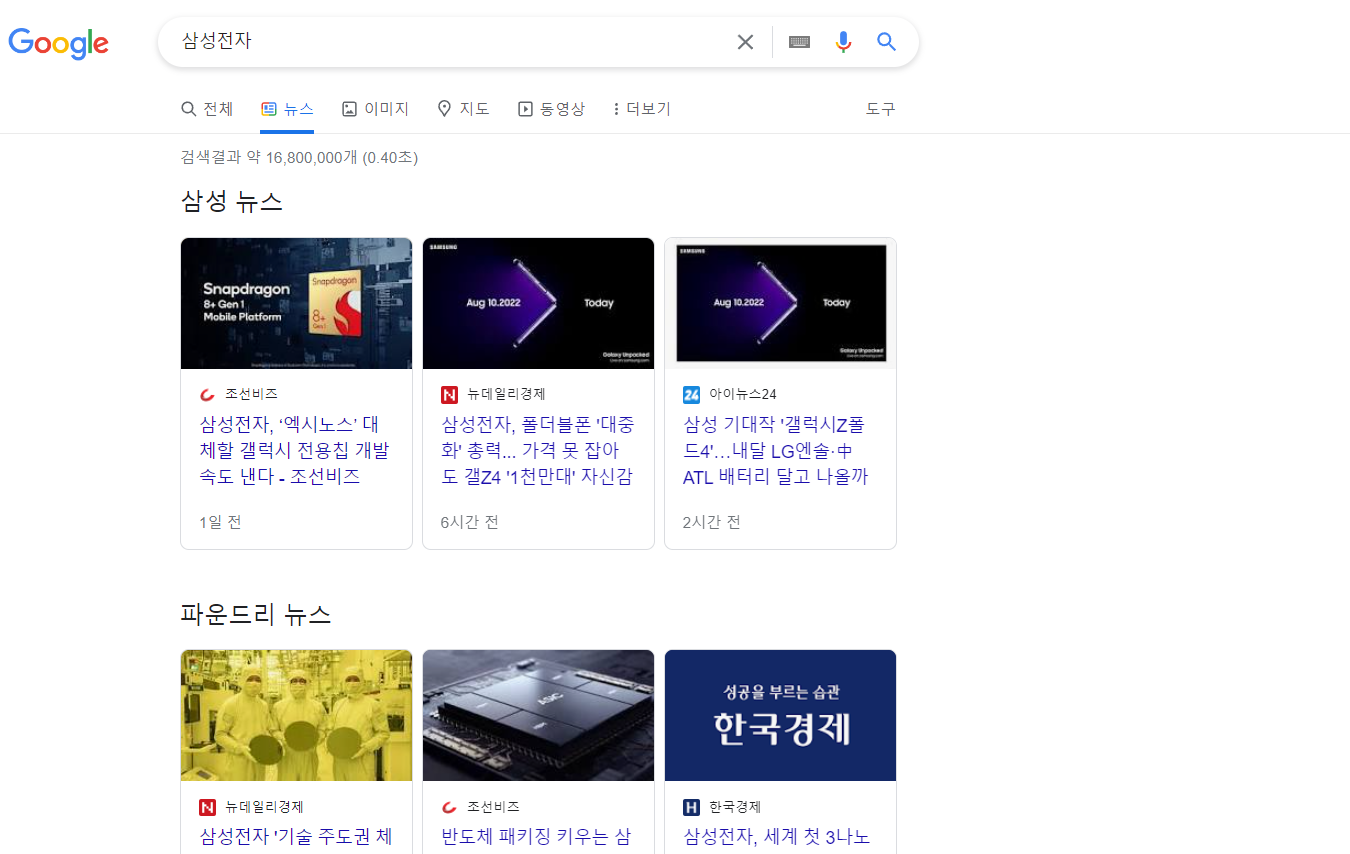Image resolution: width=1350 pixels, height=854 pixels.
Task: Click the 뉴데일리경제 source icon in 삼성 뉴스
Action: pos(450,394)
